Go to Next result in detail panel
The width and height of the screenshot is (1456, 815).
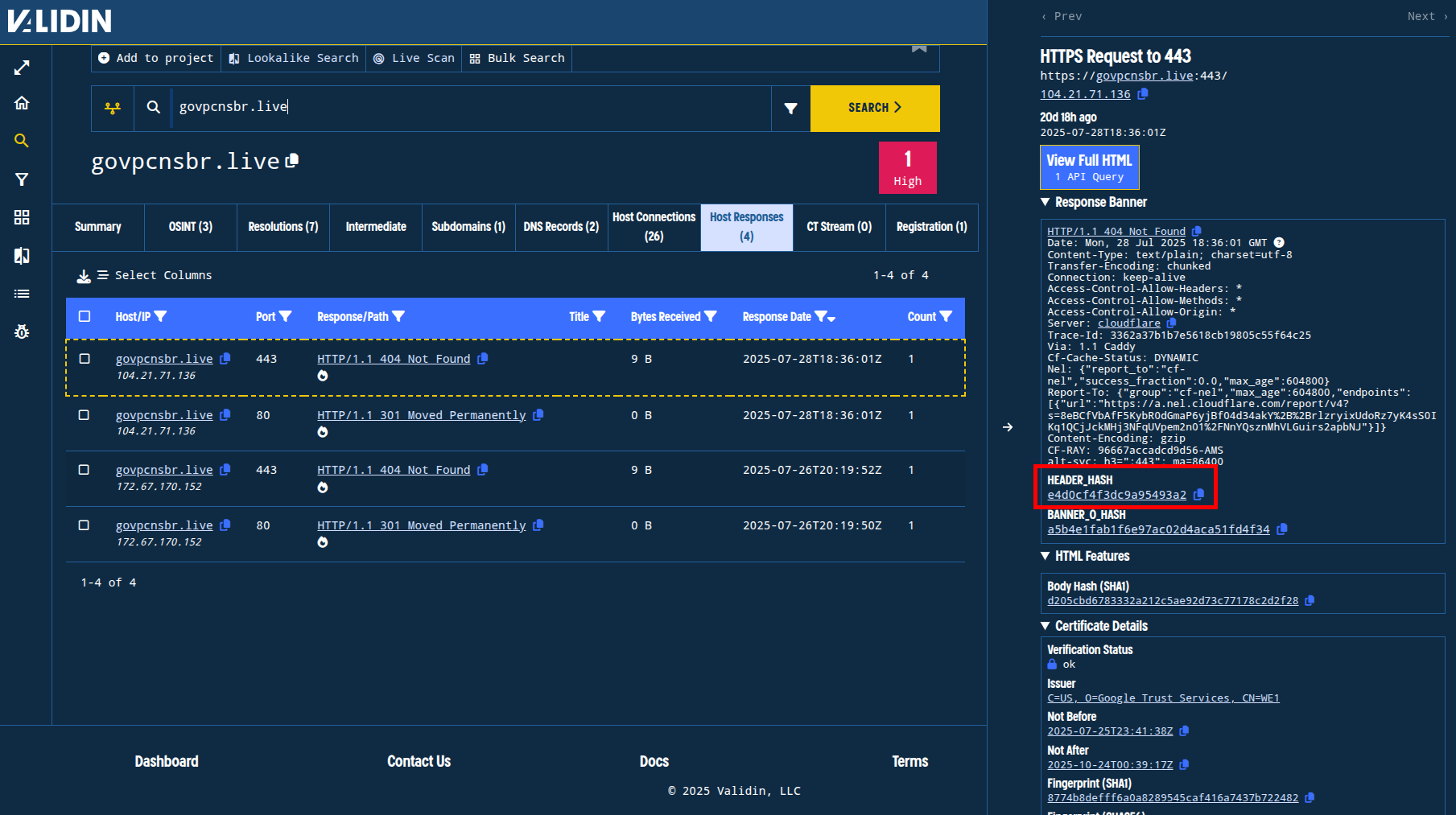(1427, 16)
